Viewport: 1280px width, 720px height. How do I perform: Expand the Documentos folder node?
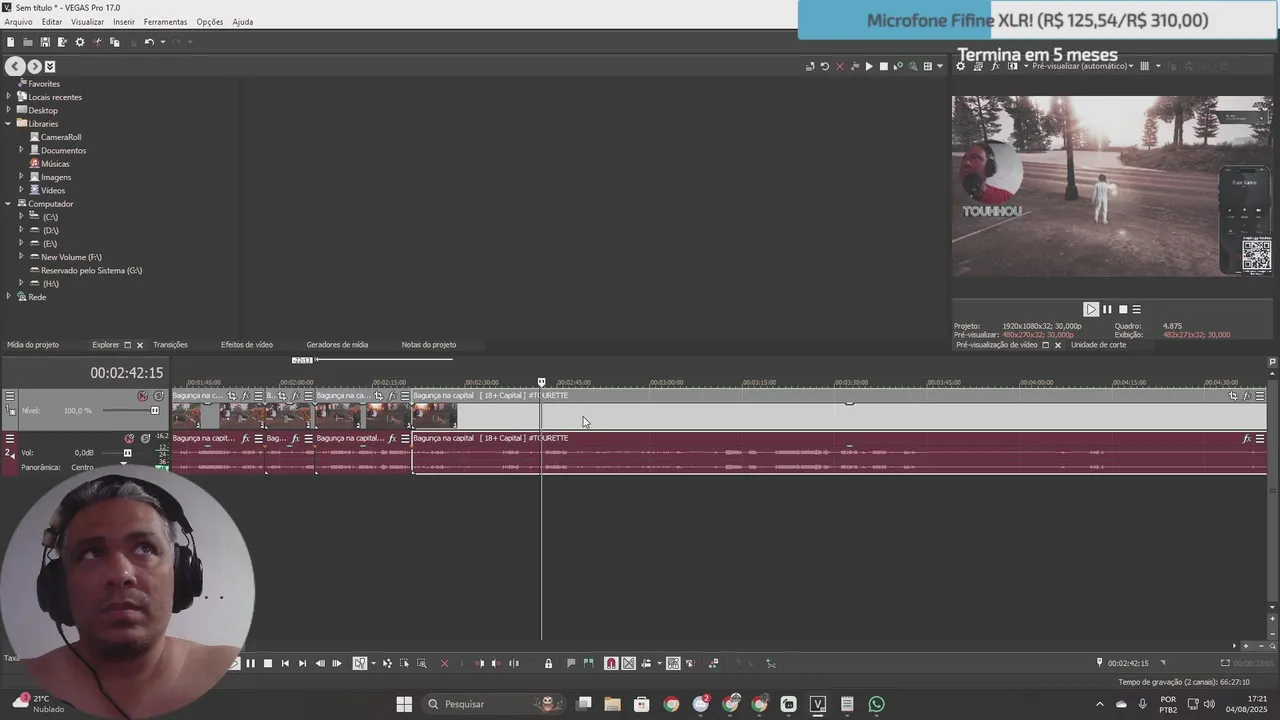[21, 150]
